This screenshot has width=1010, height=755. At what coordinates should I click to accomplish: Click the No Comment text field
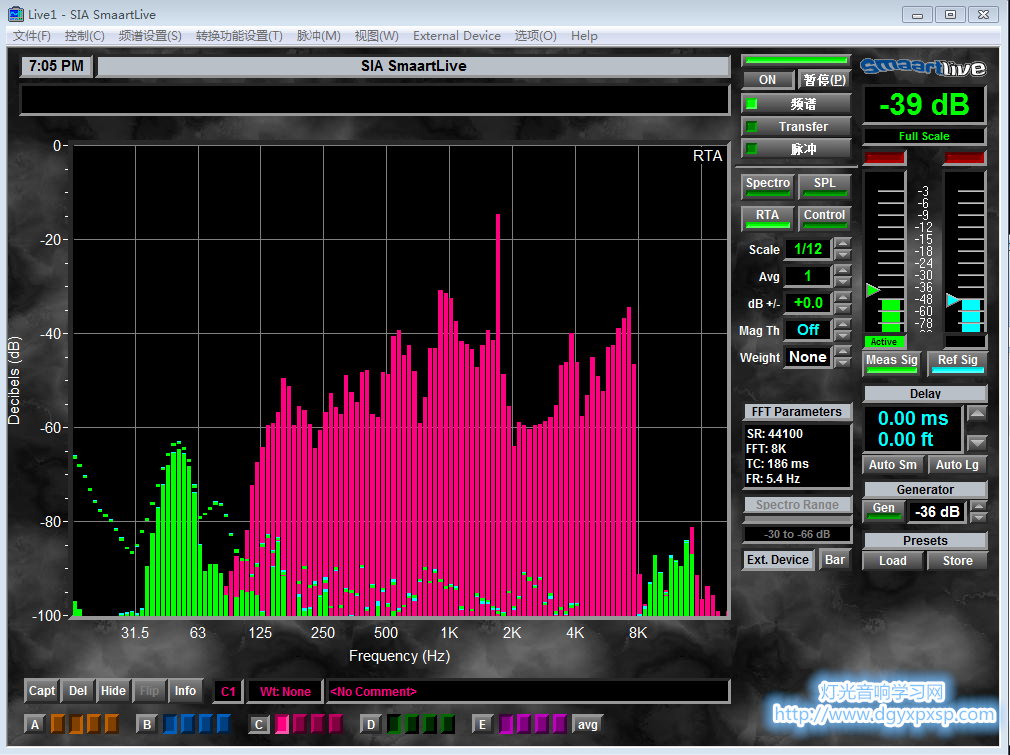tap(527, 691)
